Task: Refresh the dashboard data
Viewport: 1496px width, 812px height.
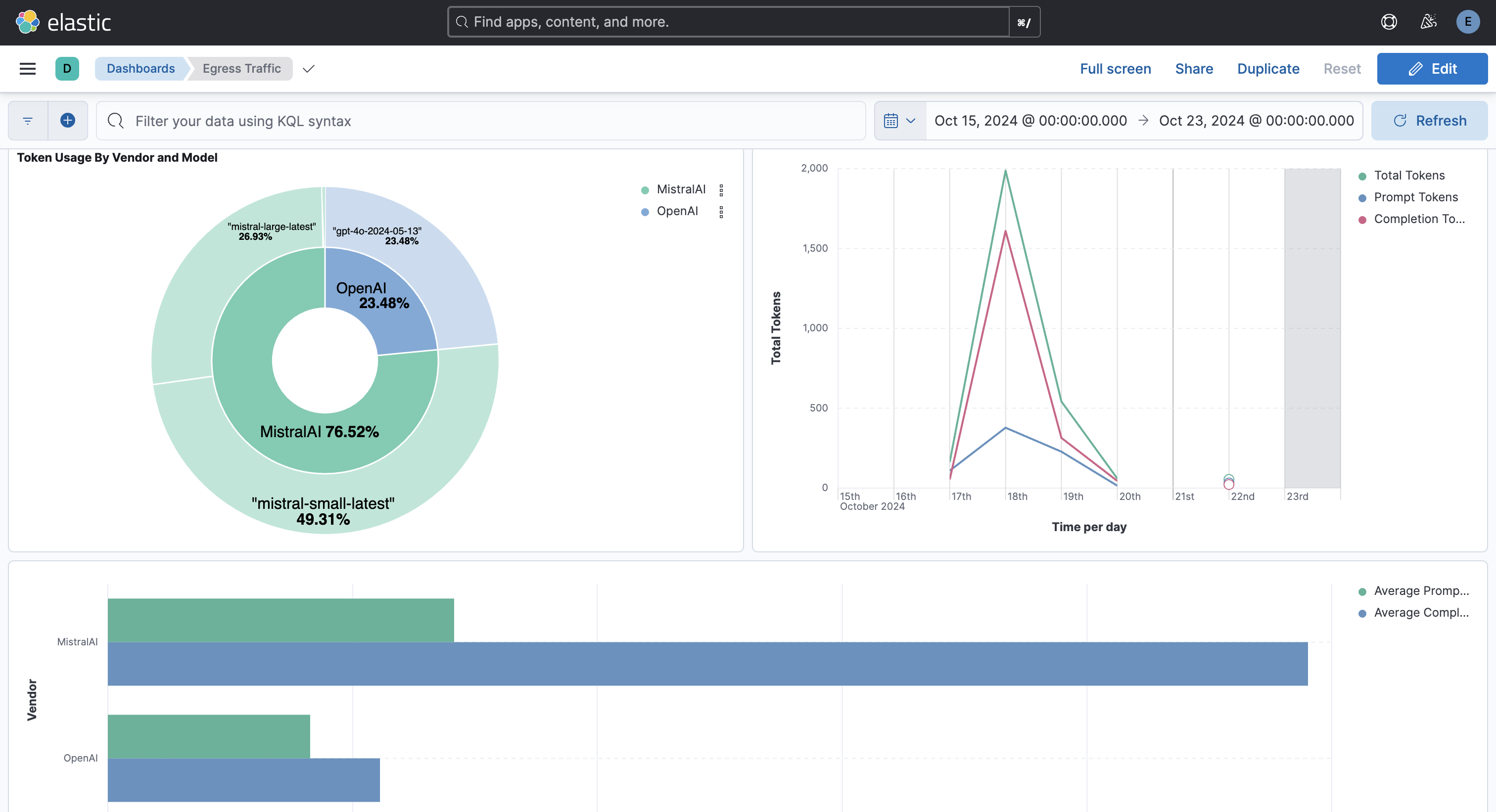Action: pyautogui.click(x=1429, y=121)
